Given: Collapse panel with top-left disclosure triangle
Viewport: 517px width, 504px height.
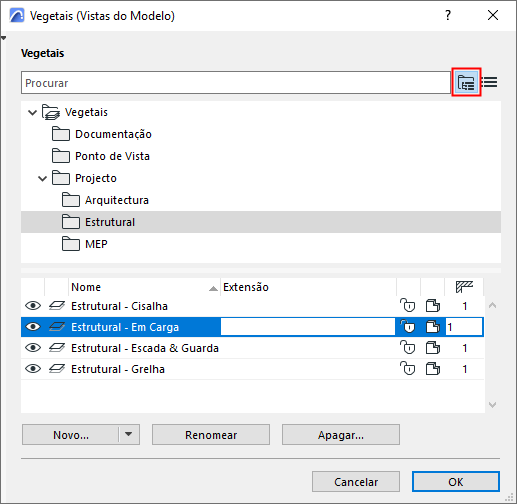Looking at the screenshot, I should point(4,38).
